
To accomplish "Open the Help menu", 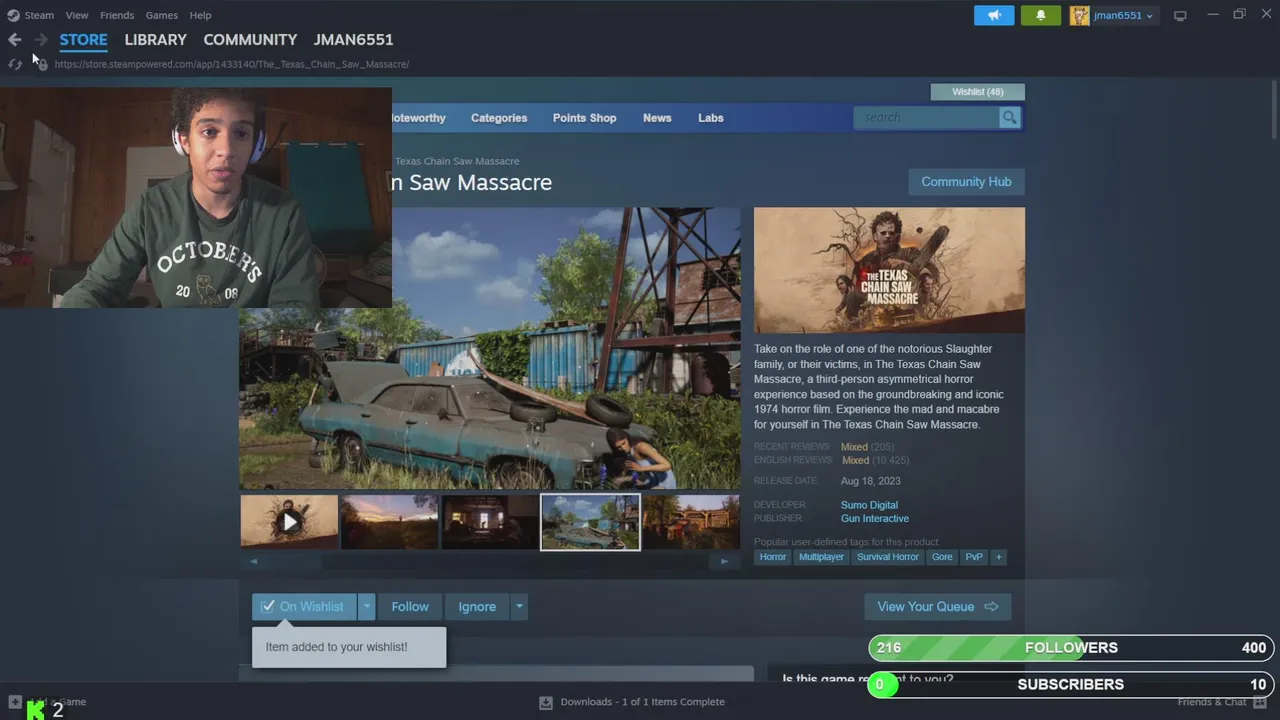I will (201, 15).
